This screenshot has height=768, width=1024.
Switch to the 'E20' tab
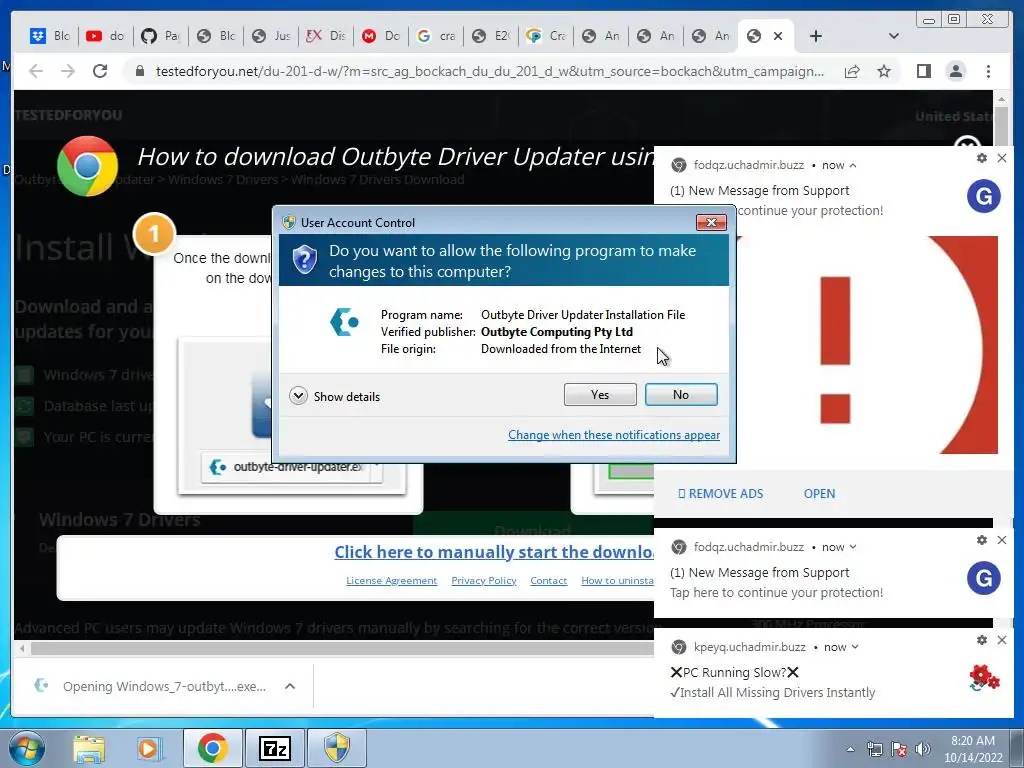490,36
